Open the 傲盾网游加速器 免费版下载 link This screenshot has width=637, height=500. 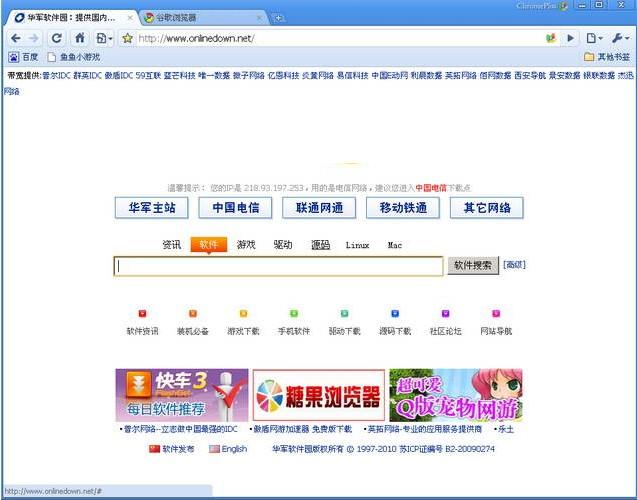coord(303,429)
